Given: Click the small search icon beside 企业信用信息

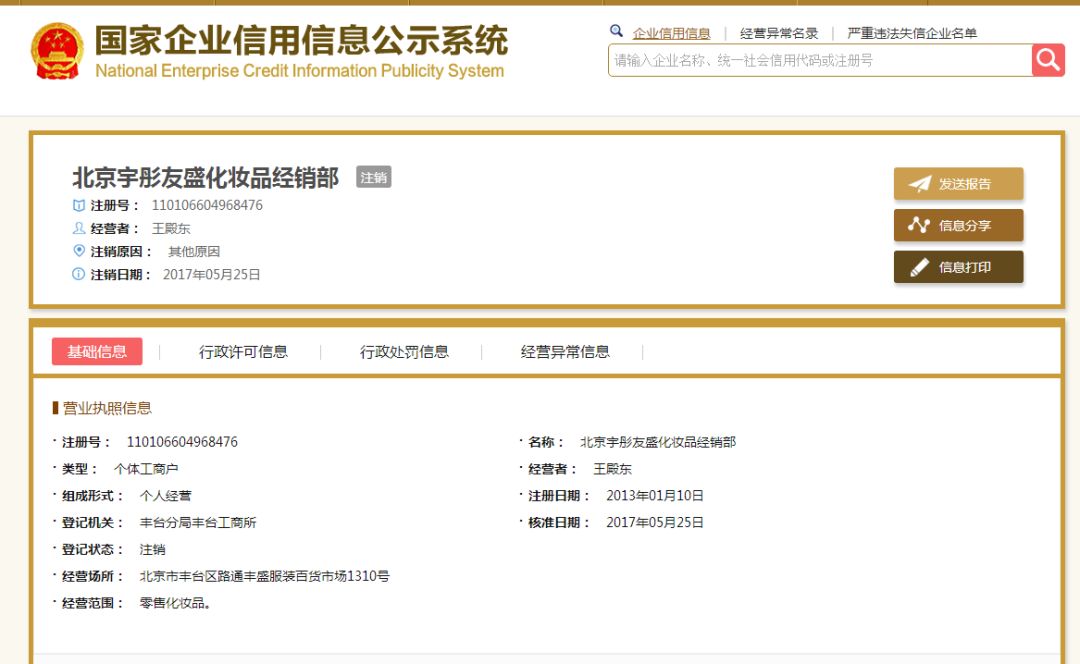Looking at the screenshot, I should (x=616, y=31).
